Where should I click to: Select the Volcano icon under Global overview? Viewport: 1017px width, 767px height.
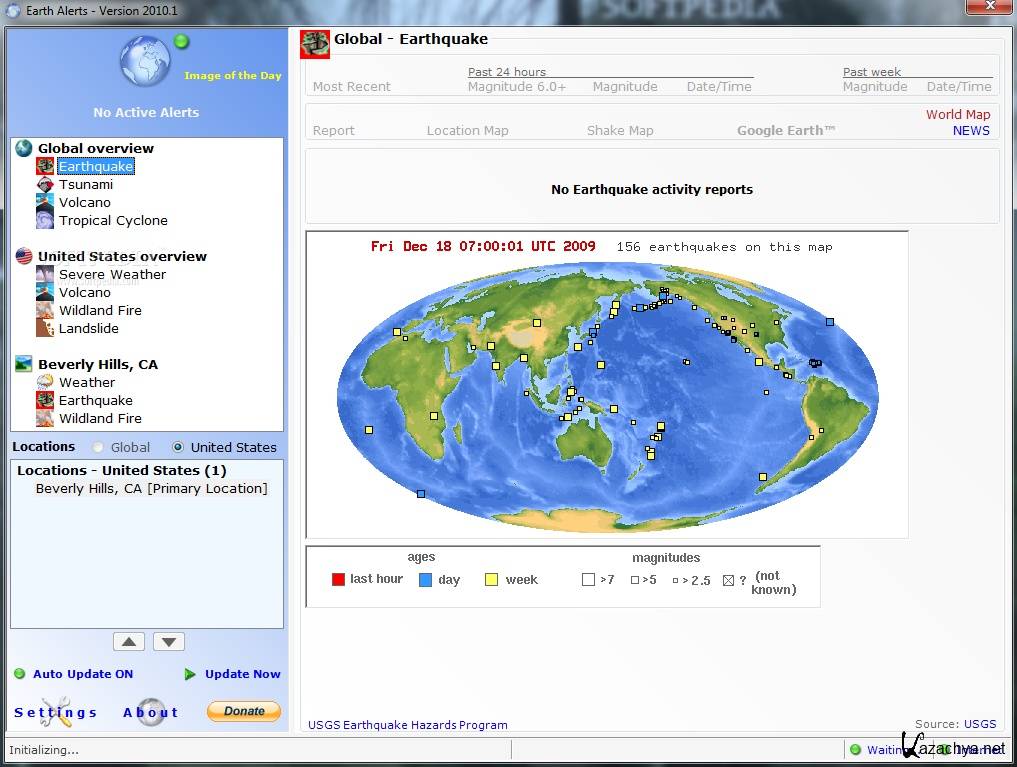(45, 203)
